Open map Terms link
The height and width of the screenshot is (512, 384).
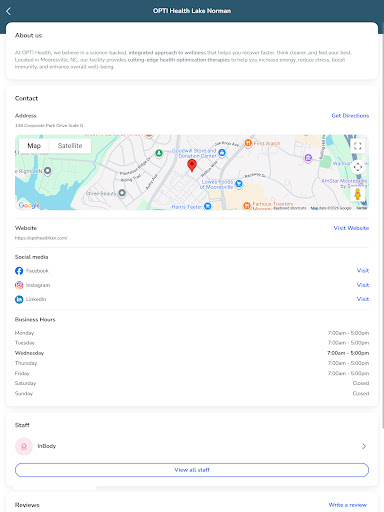[362, 208]
